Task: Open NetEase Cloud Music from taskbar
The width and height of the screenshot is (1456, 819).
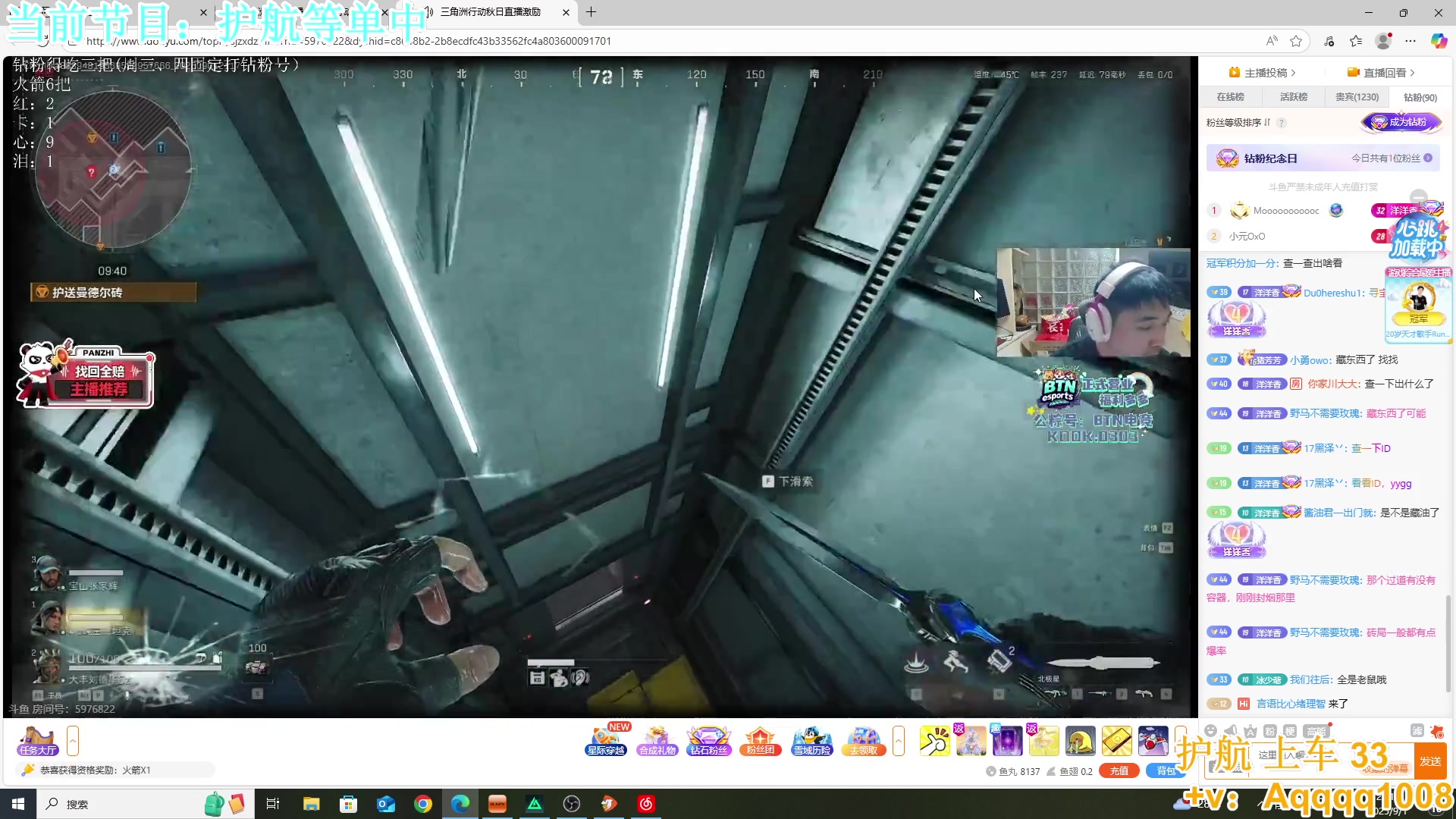Action: pyautogui.click(x=646, y=804)
